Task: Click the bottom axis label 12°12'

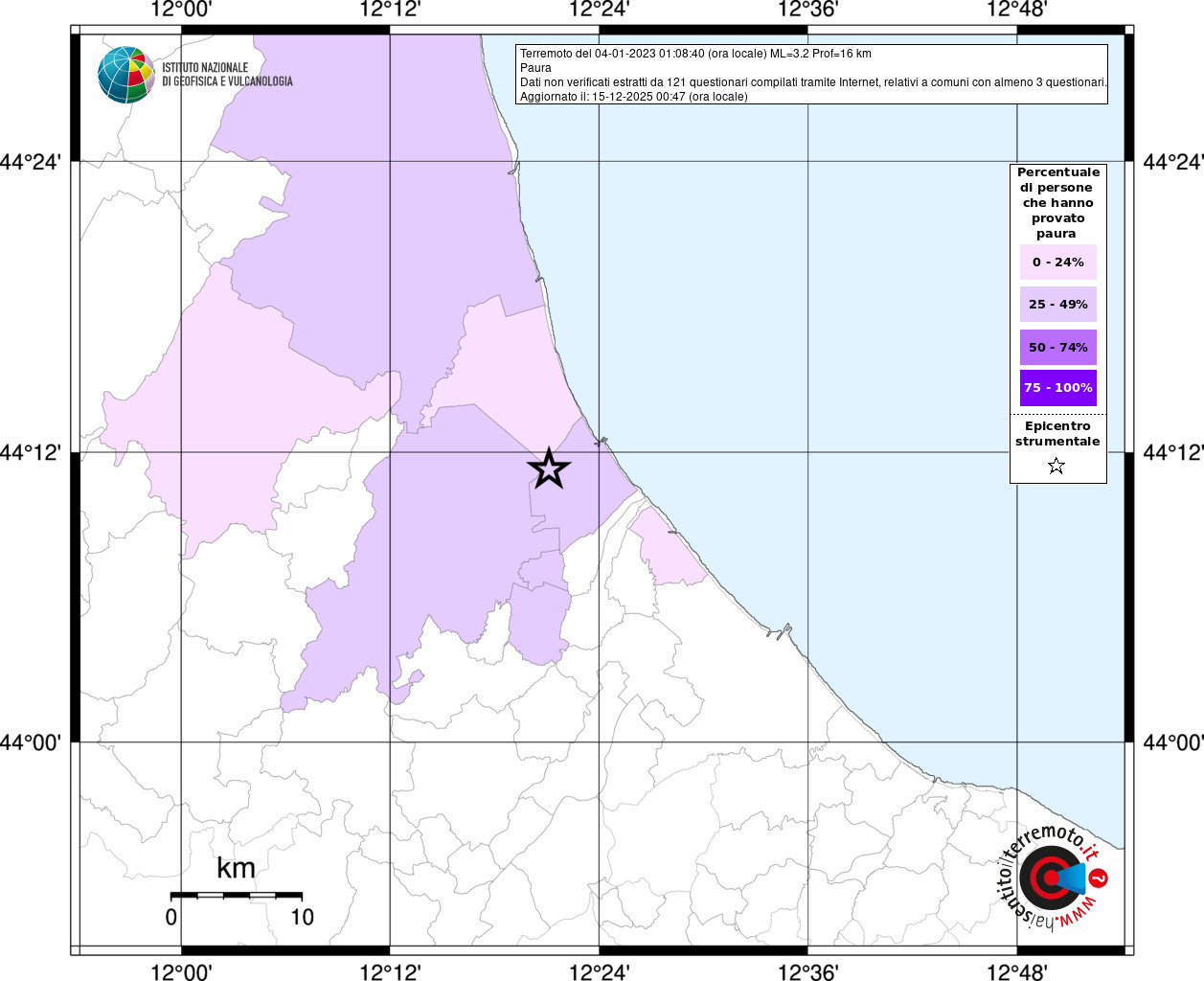Action: (390, 971)
